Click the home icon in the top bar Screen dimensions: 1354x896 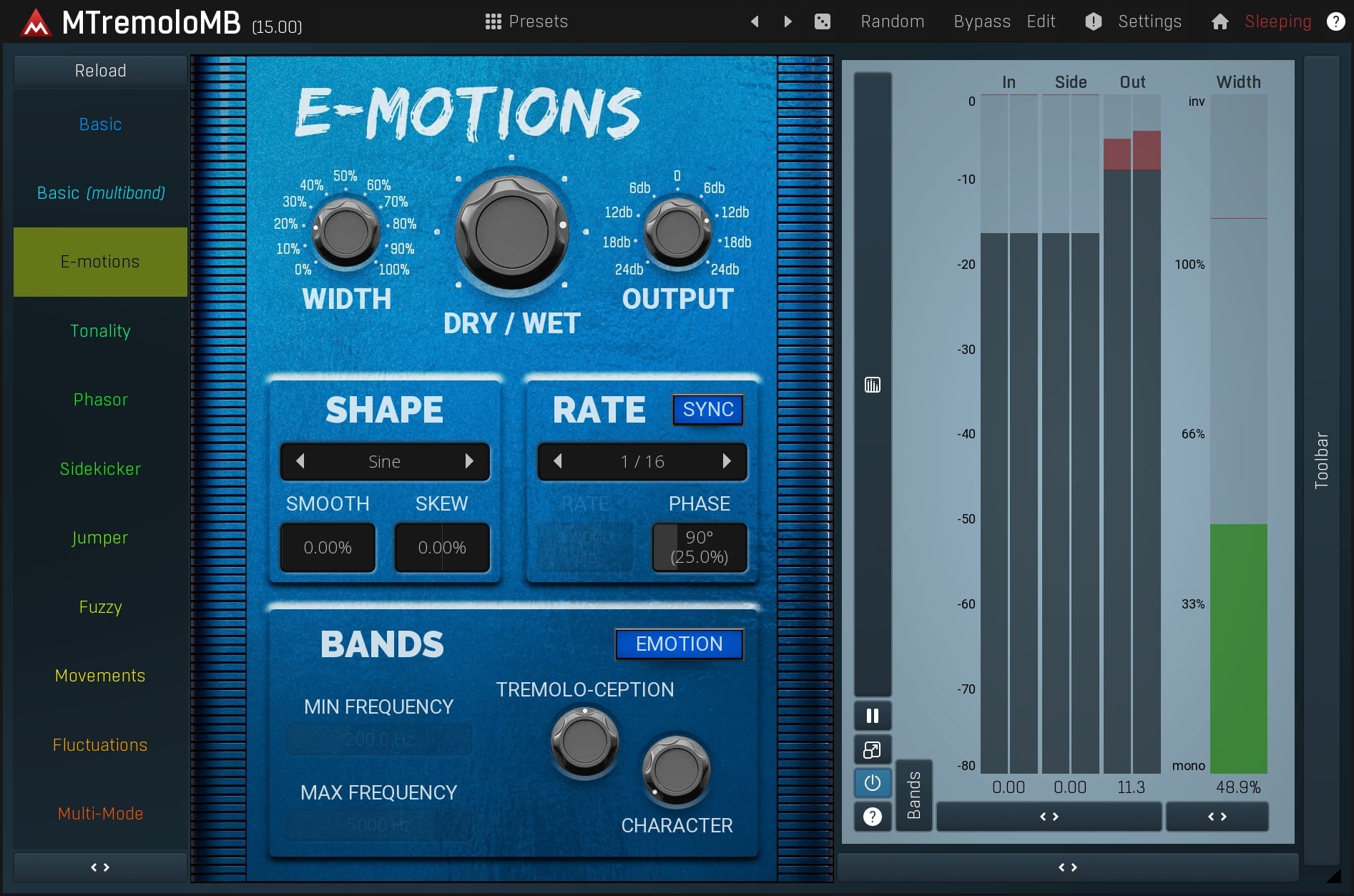click(x=1220, y=21)
